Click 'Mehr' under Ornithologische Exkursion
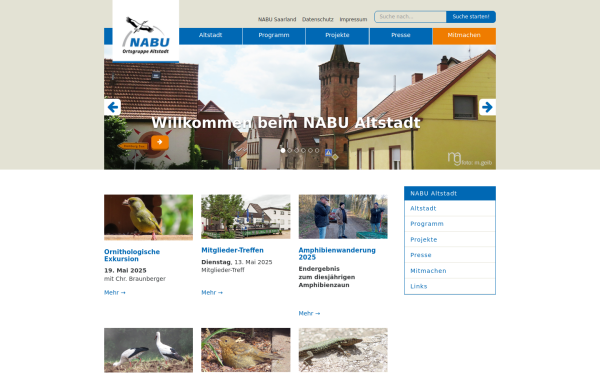The height and width of the screenshot is (375, 600). pyautogui.click(x=115, y=293)
